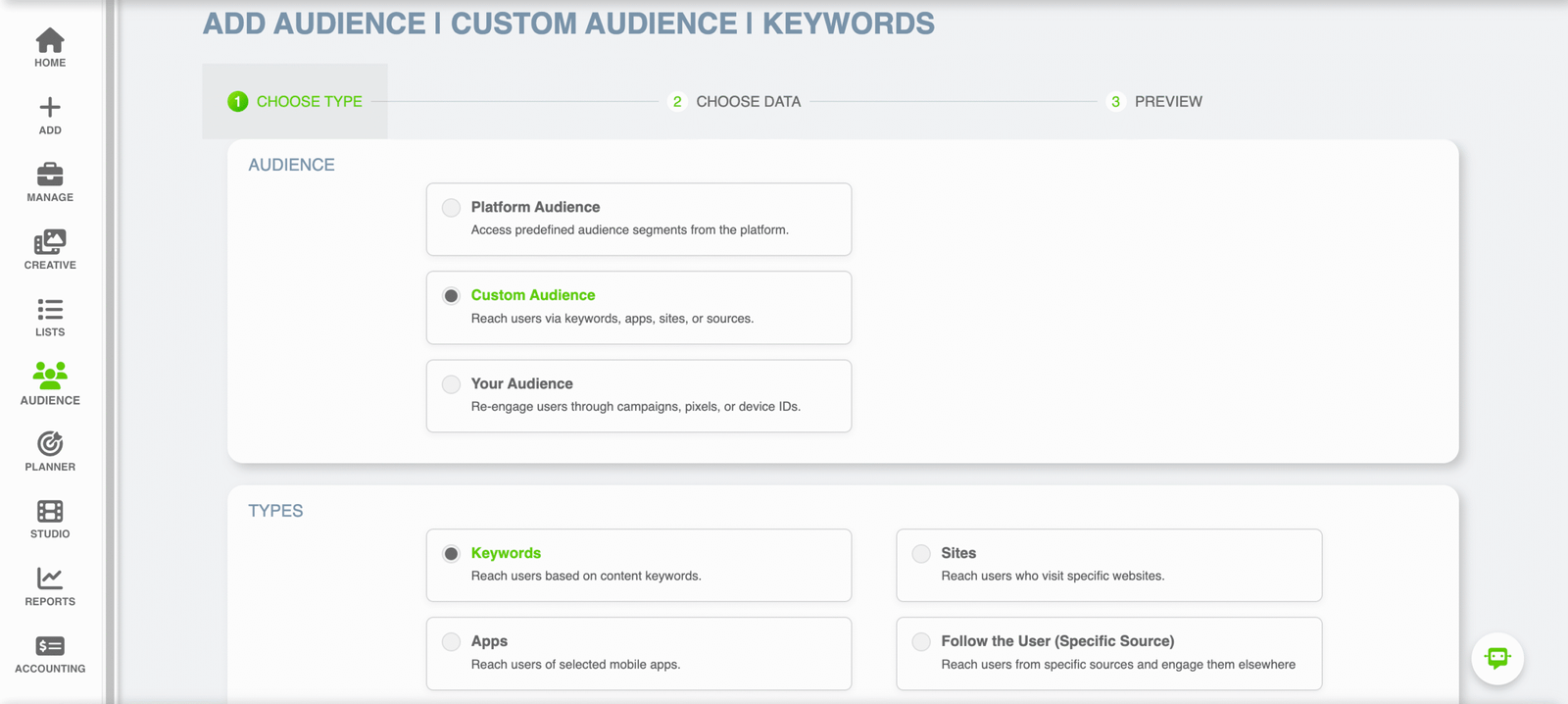Open the chat support bot widget
Screen dimensions: 1568x704
(x=1496, y=658)
